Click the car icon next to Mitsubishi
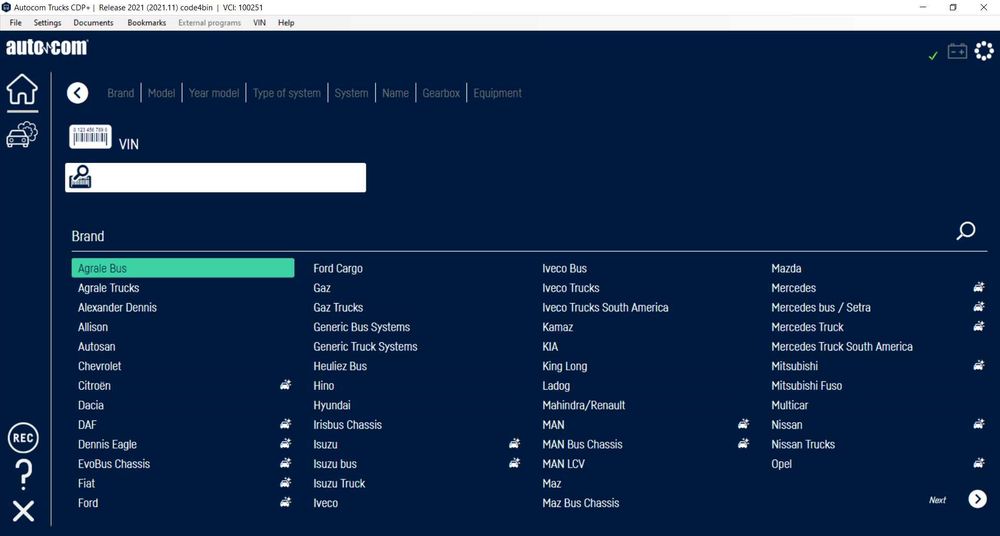1000x536 pixels. tap(979, 365)
